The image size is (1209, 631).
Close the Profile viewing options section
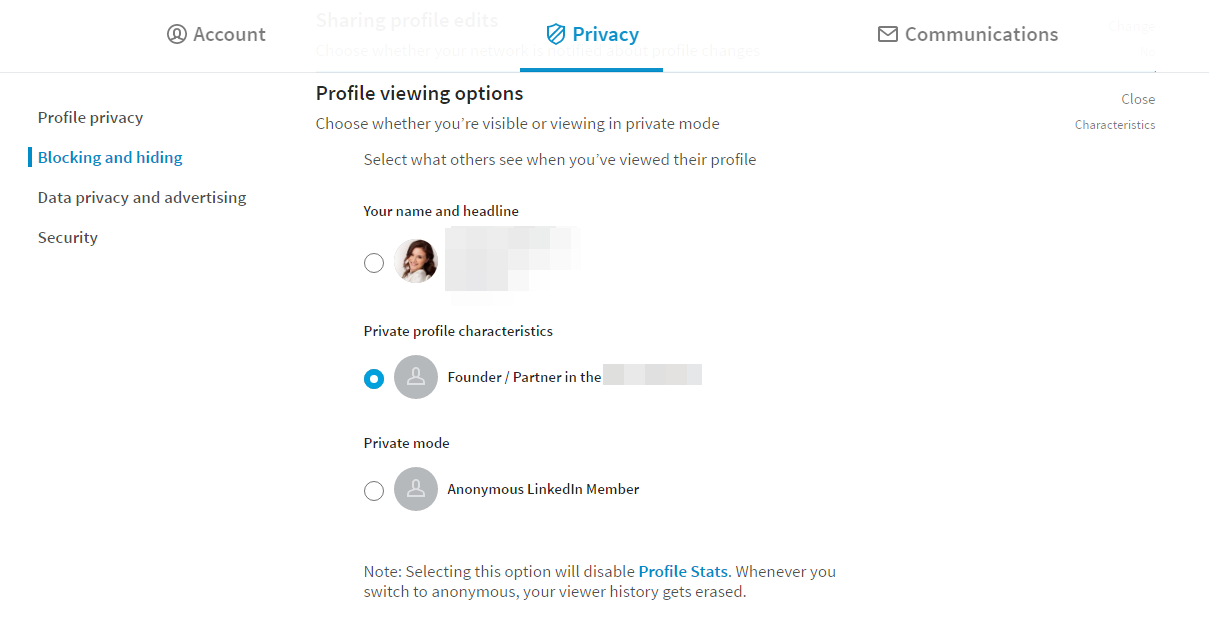(x=1138, y=99)
